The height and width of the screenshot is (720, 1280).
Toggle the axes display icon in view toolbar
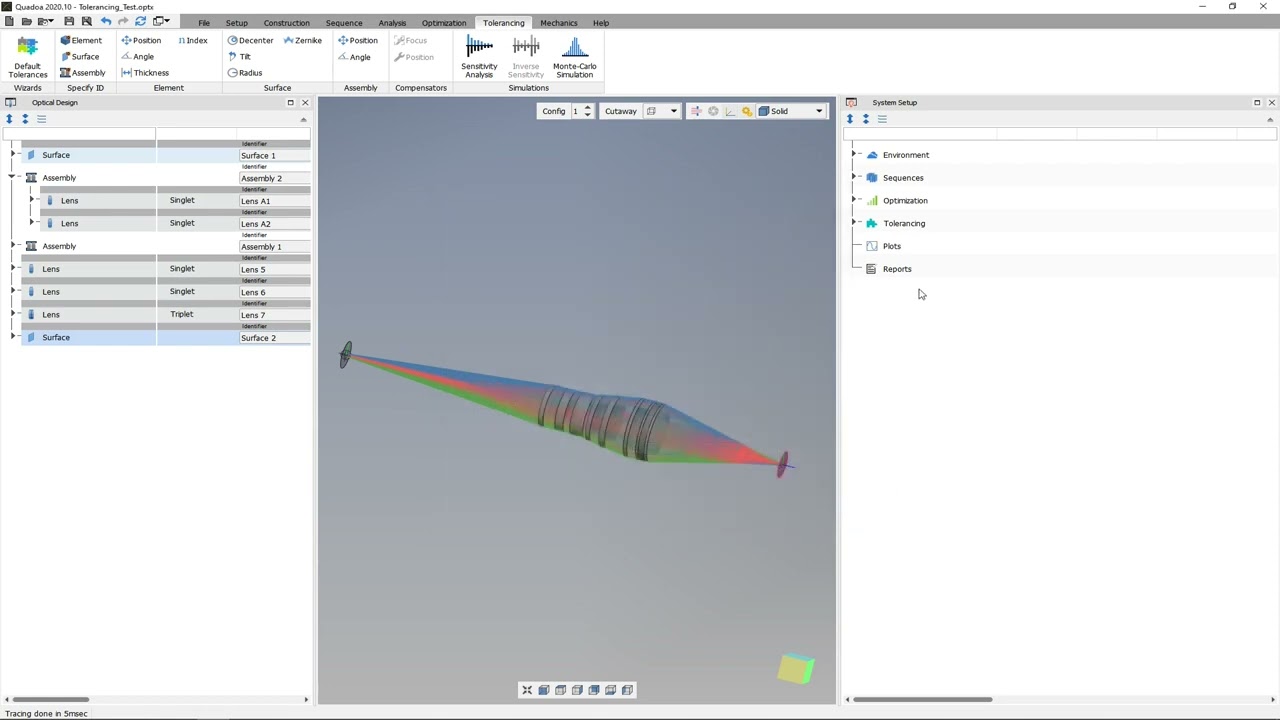click(730, 111)
